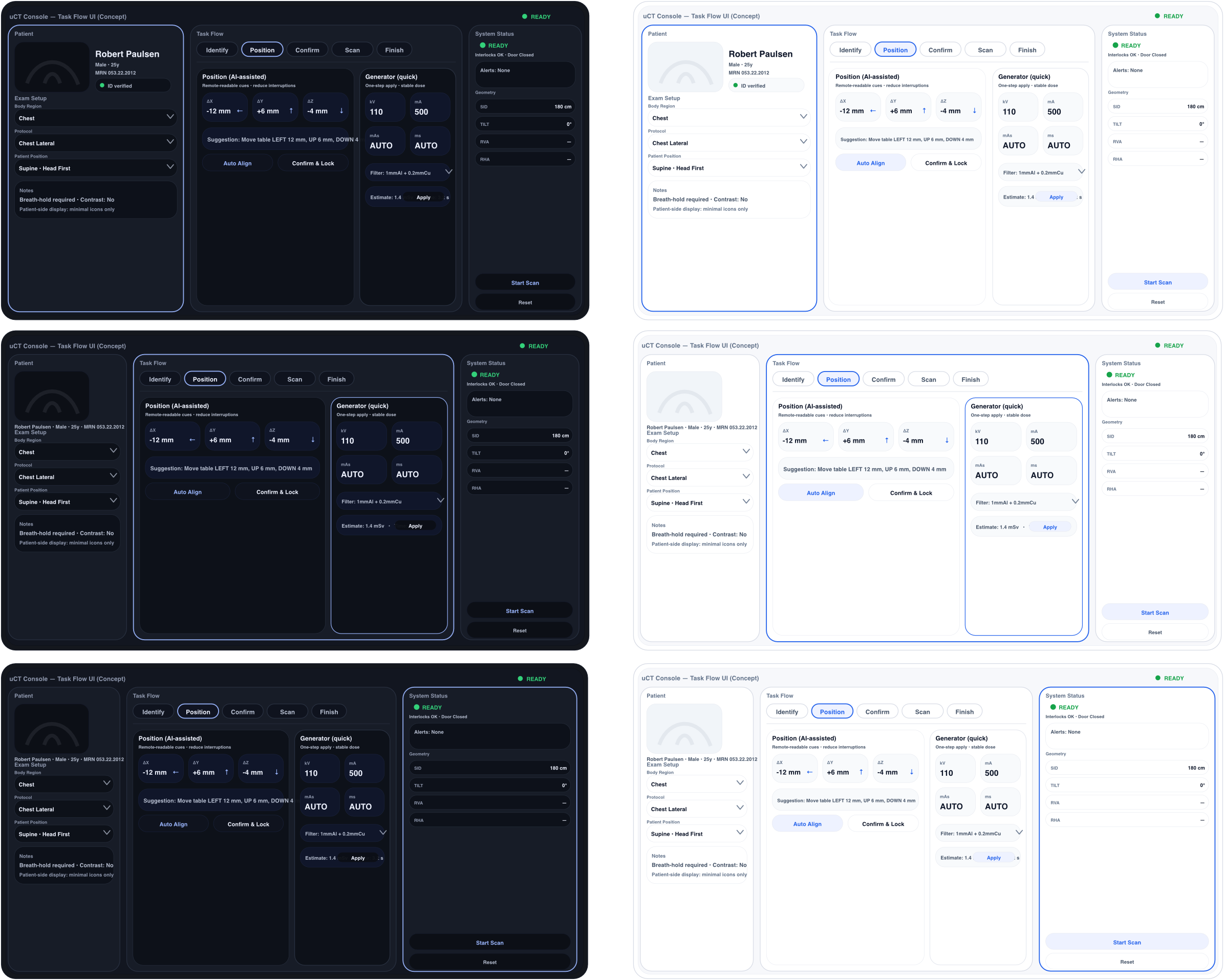The height and width of the screenshot is (980, 1224).
Task: Click Apply in light Patient-focused mockup
Action: (1056, 197)
